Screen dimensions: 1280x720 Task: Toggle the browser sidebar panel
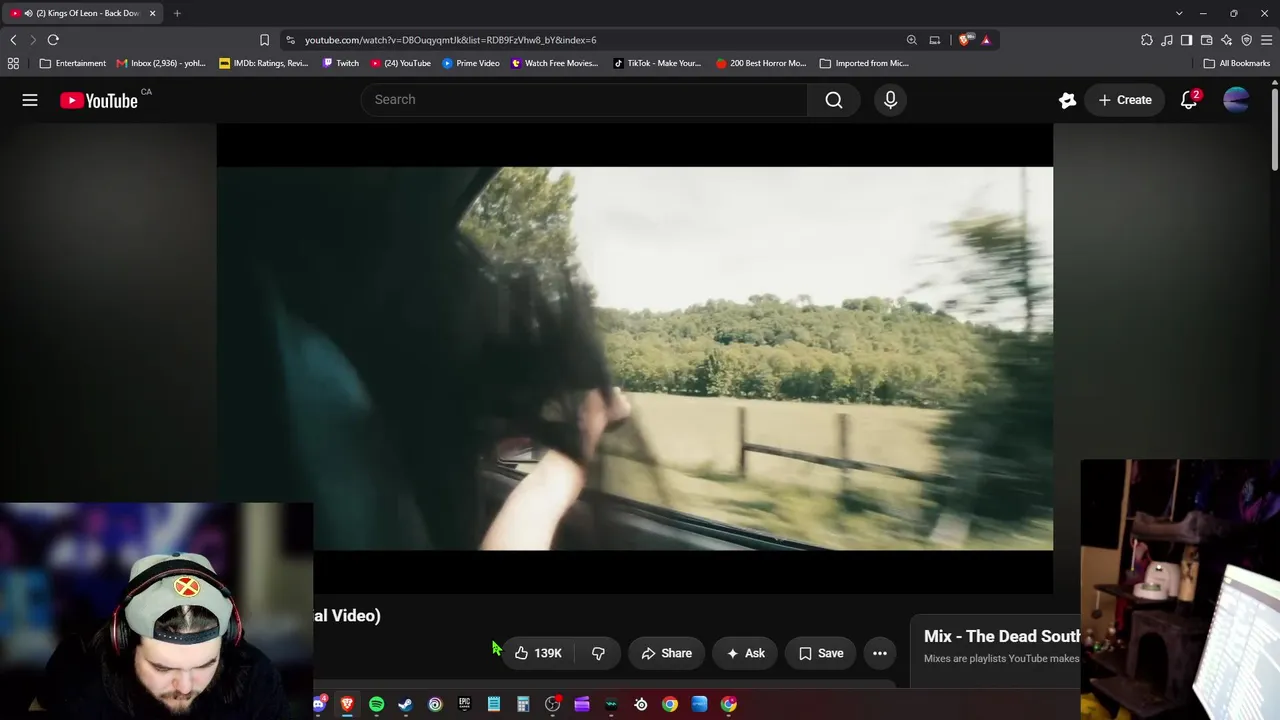[x=1187, y=40]
